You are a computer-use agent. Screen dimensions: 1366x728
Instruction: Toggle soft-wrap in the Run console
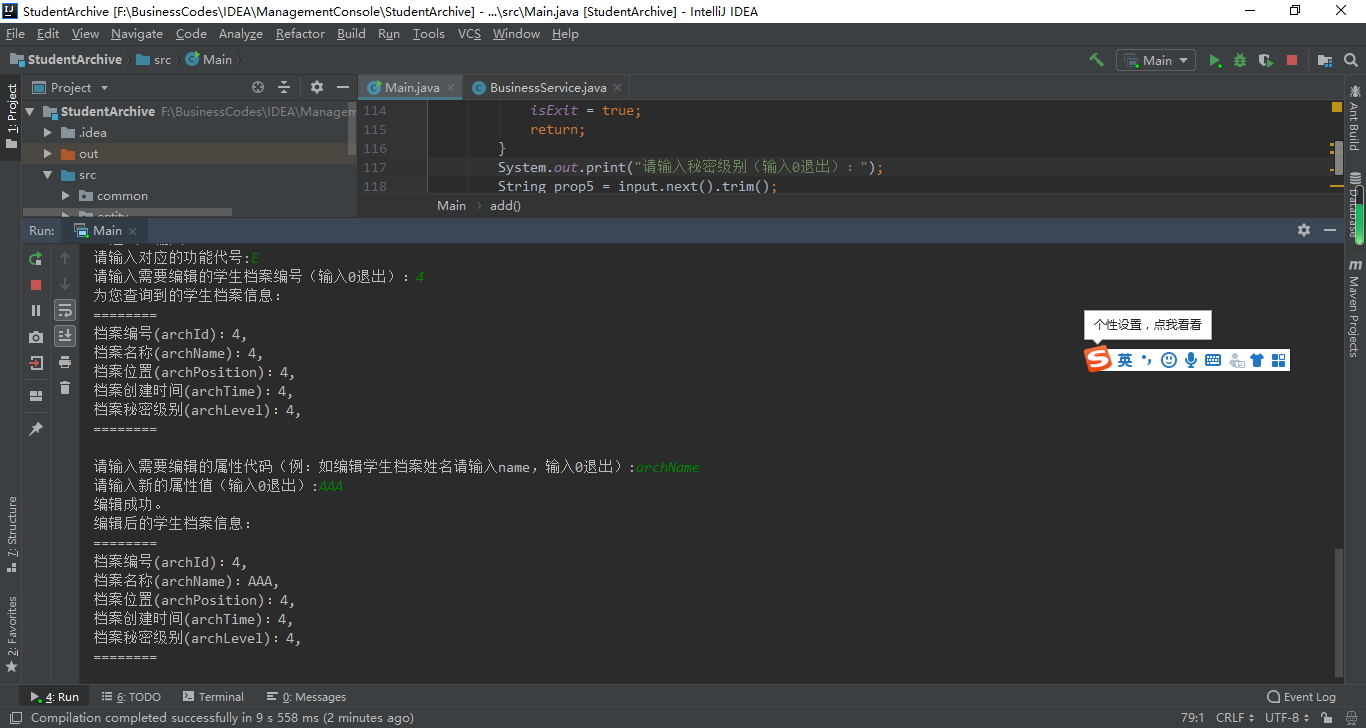point(65,310)
